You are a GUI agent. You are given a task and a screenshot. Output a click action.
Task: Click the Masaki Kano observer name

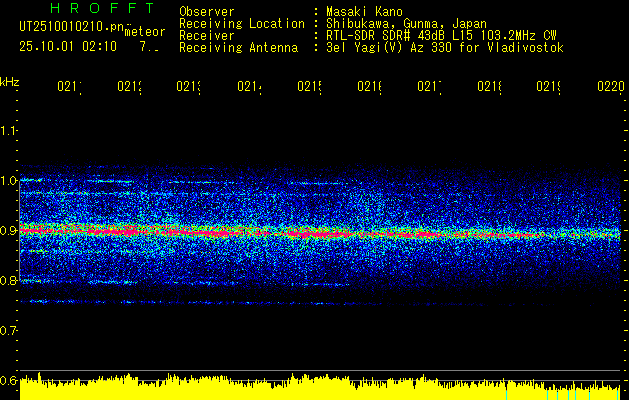pos(364,11)
